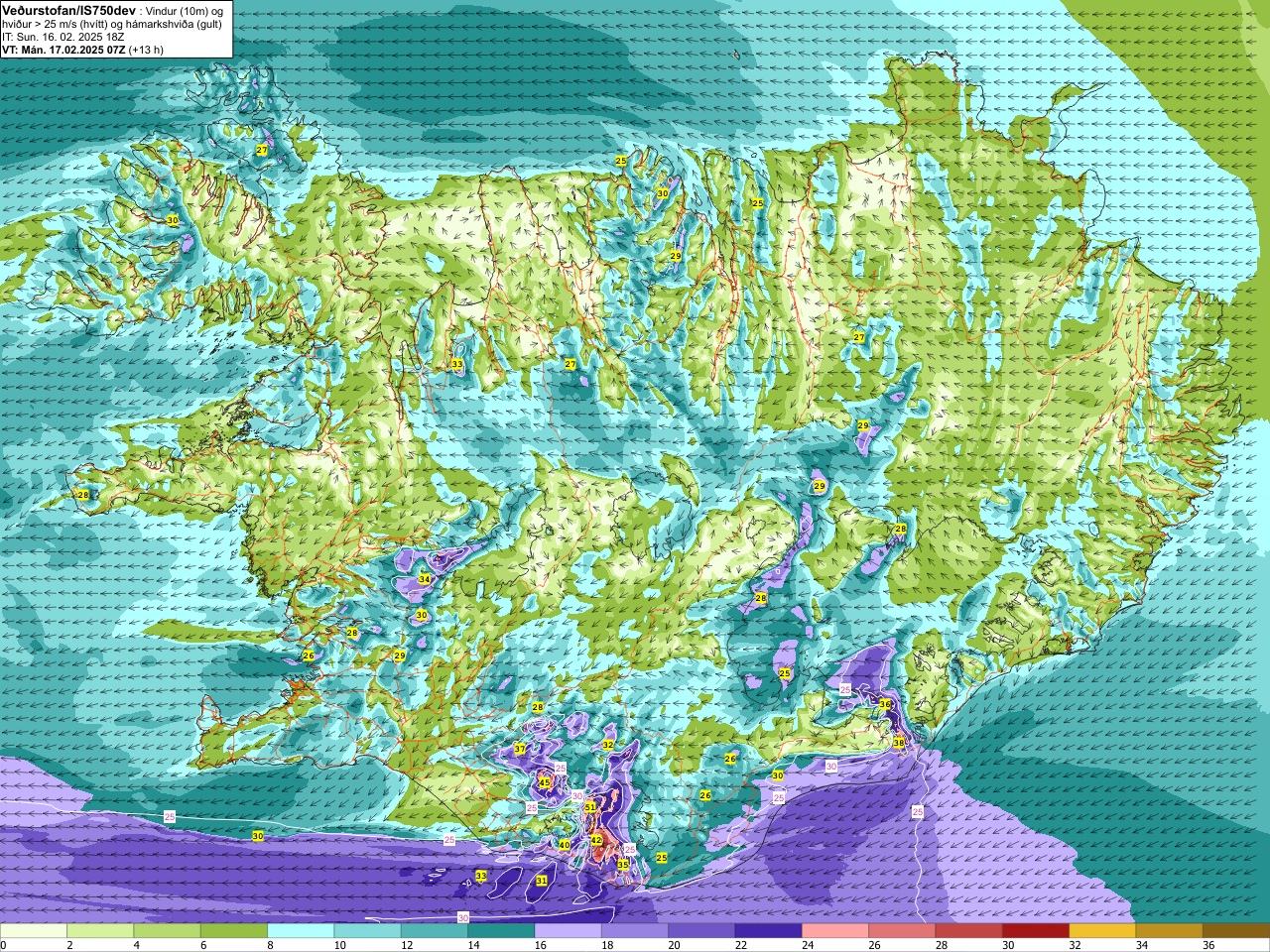Click the legend scale number 22
The height and width of the screenshot is (952, 1270).
tap(740, 945)
